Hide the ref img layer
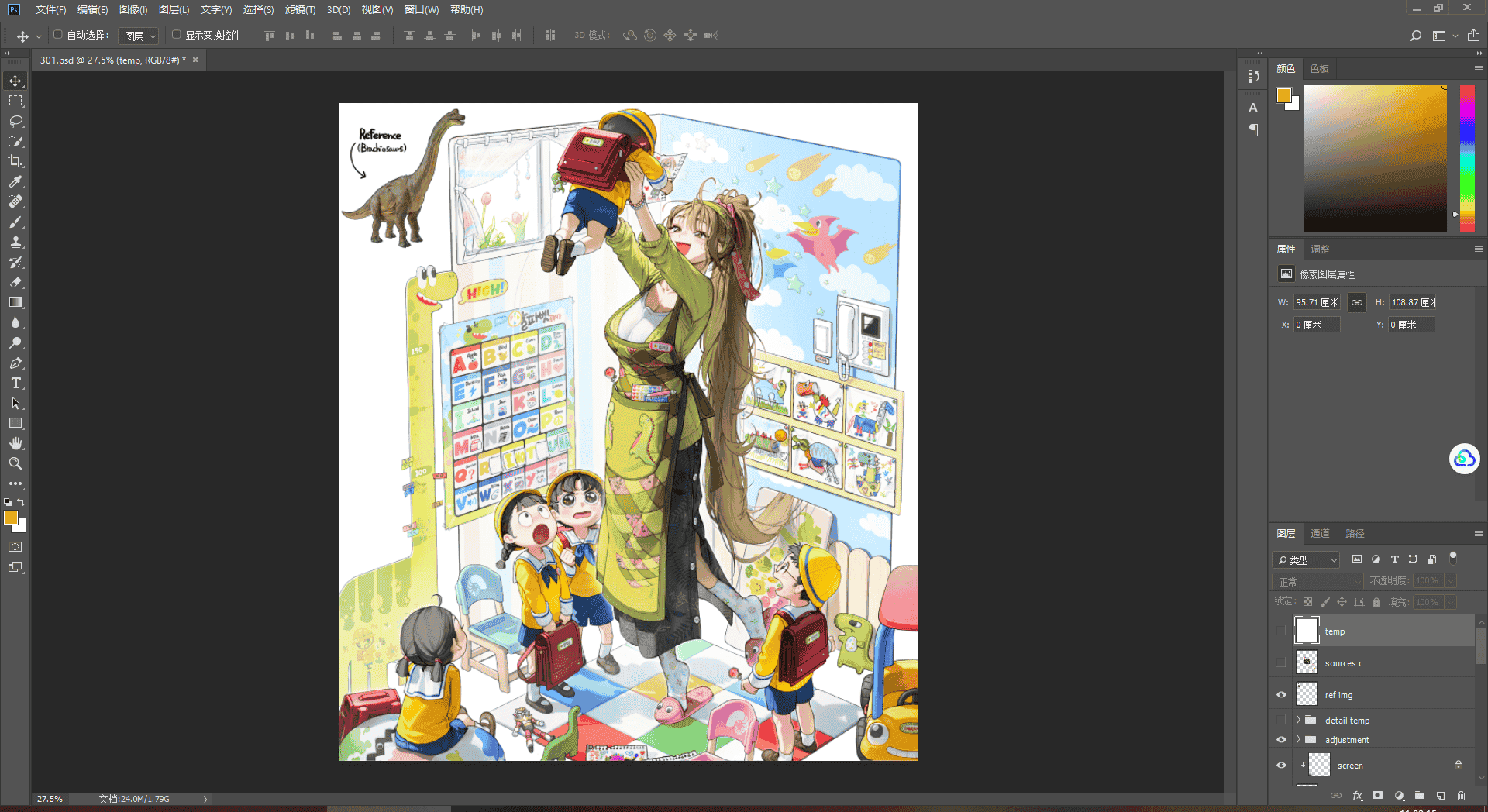Screen dimensions: 1488x812 (1280, 694)
